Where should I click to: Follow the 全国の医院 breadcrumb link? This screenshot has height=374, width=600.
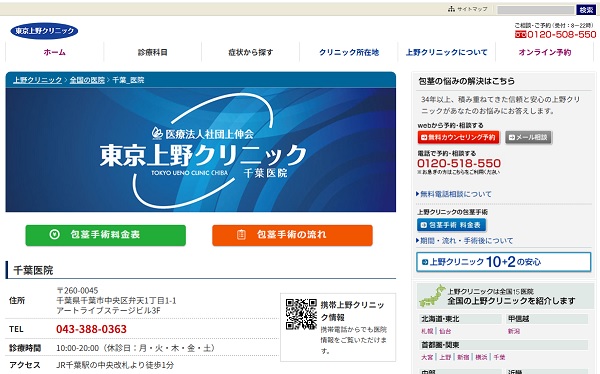click(x=87, y=80)
